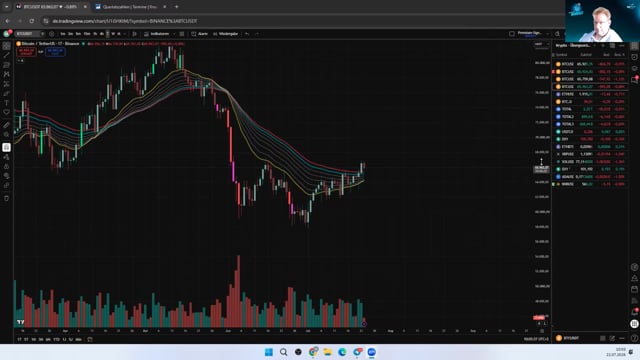Start the Wiedergabe replay mode
This screenshot has width=640, height=360.
click(225, 34)
